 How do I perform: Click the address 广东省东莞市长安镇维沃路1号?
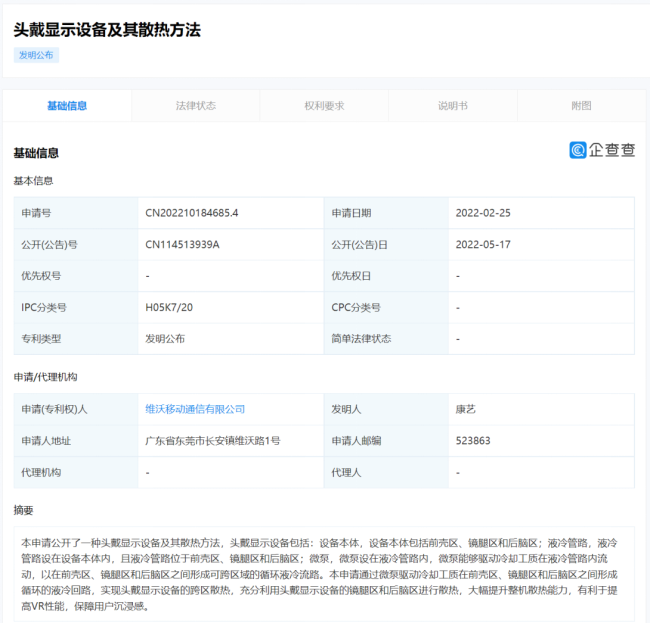point(213,440)
